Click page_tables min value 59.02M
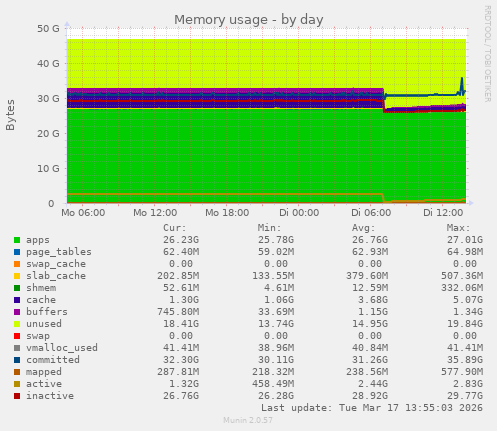The width and height of the screenshot is (497, 431). (x=276, y=252)
